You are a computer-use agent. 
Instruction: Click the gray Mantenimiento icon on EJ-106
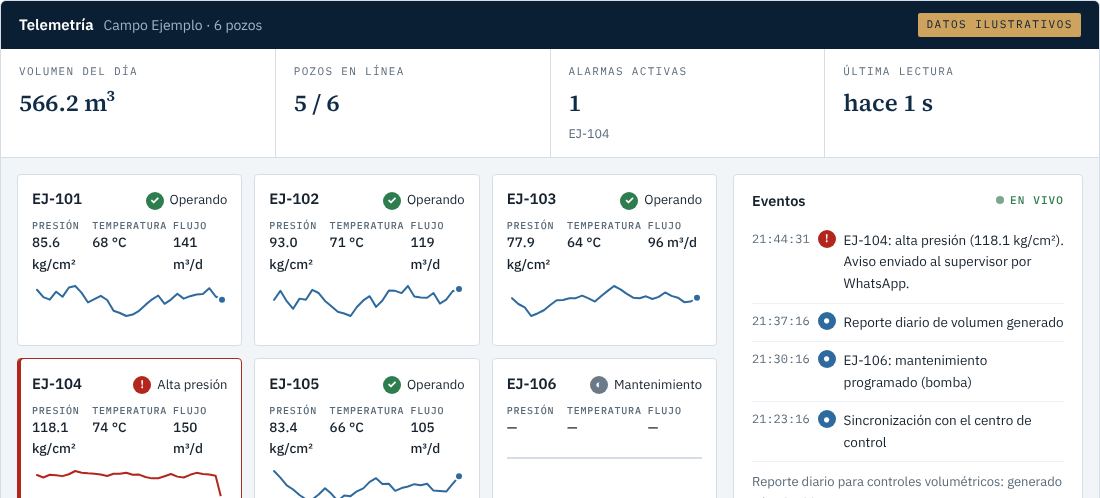[598, 385]
